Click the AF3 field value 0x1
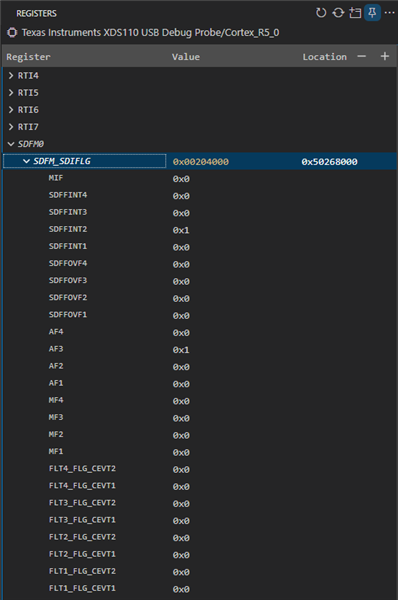Viewport: 398px width, 600px height. 181,350
